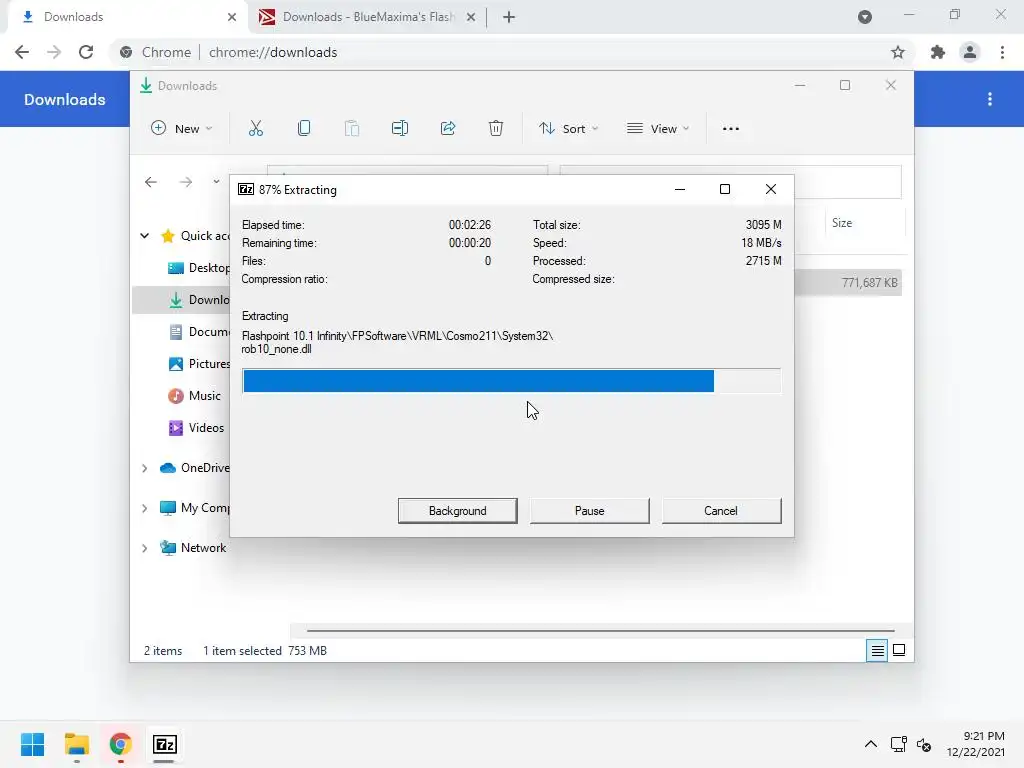The width and height of the screenshot is (1024, 768).
Task: Open Downloads page more actions menu
Action: 990,99
